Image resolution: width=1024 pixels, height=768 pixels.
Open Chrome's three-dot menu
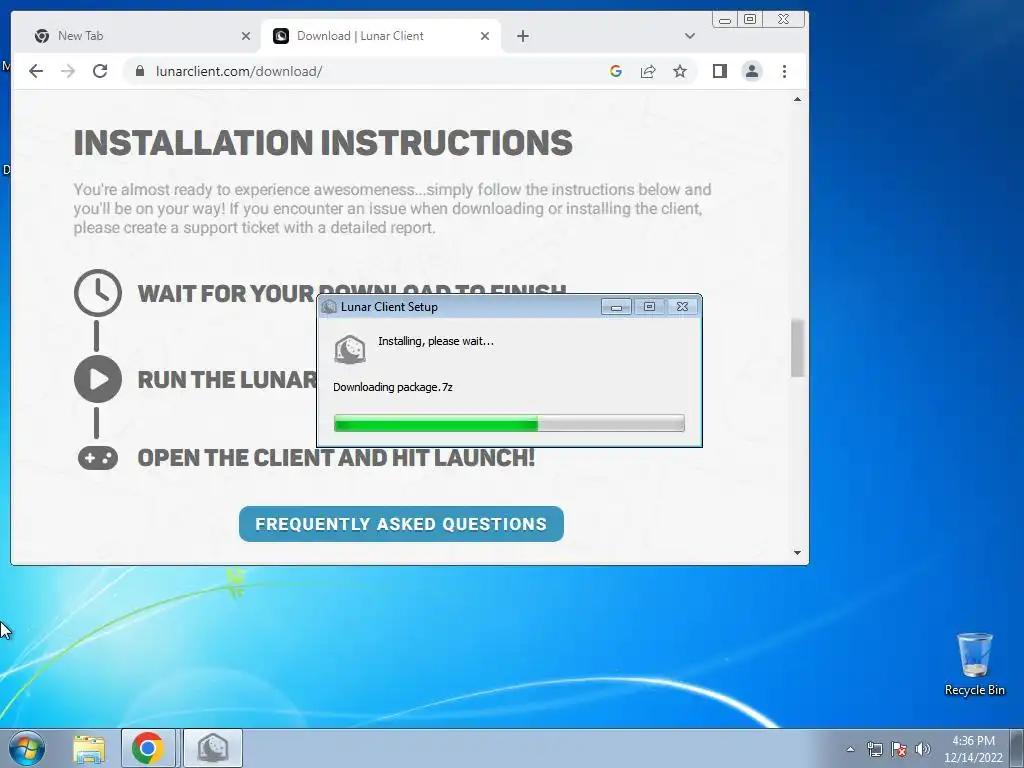click(784, 71)
